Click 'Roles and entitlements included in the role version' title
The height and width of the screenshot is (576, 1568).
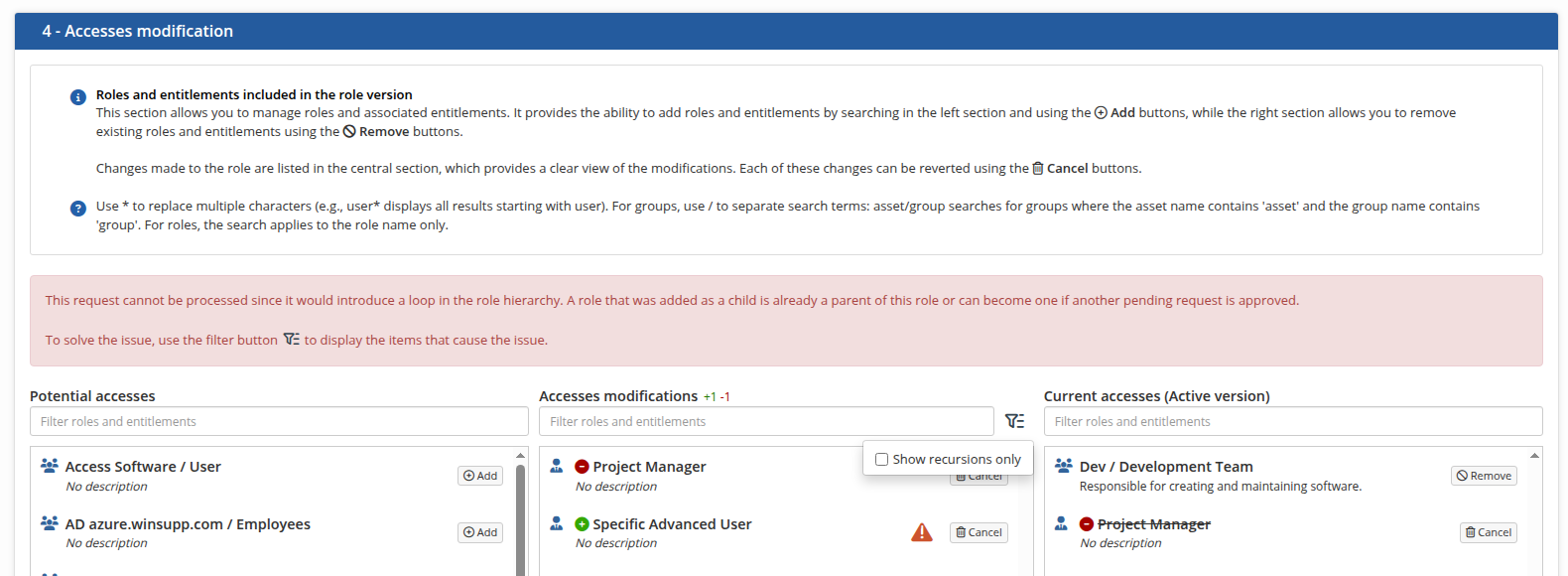tap(254, 94)
